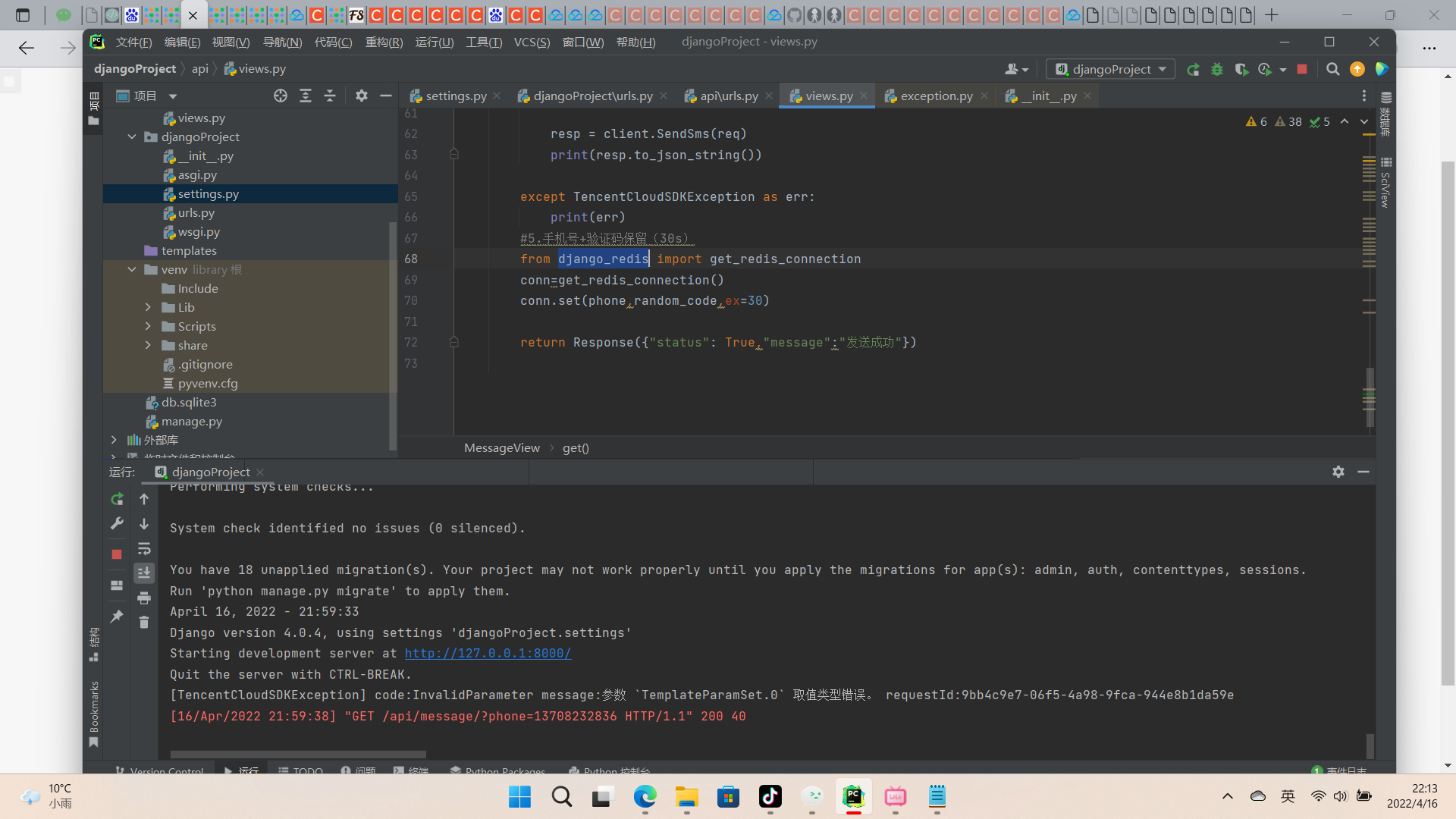Image resolution: width=1456 pixels, height=819 pixels.
Task: Open the Bookmarks side tool window
Action: coord(94,714)
